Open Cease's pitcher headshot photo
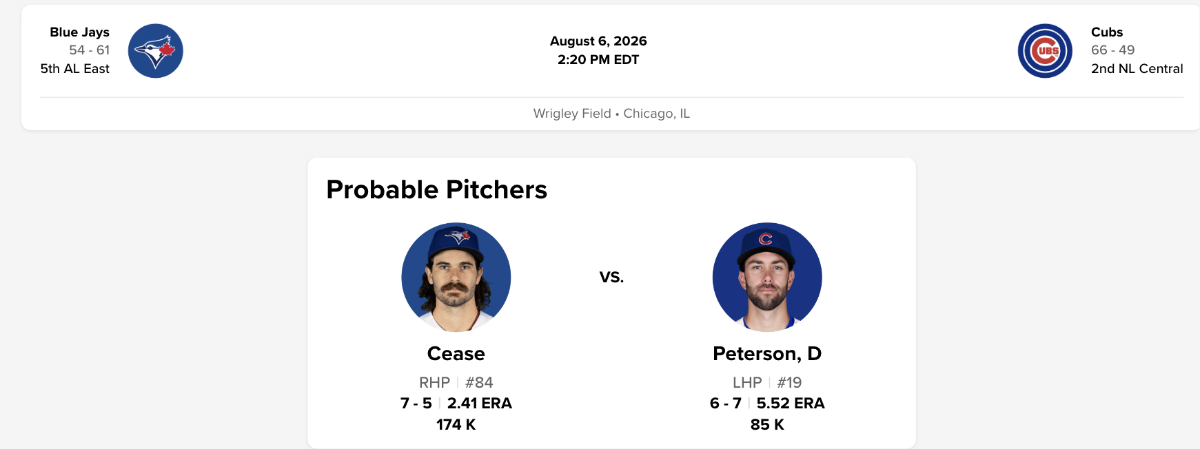This screenshot has height=449, width=1200. [456, 277]
